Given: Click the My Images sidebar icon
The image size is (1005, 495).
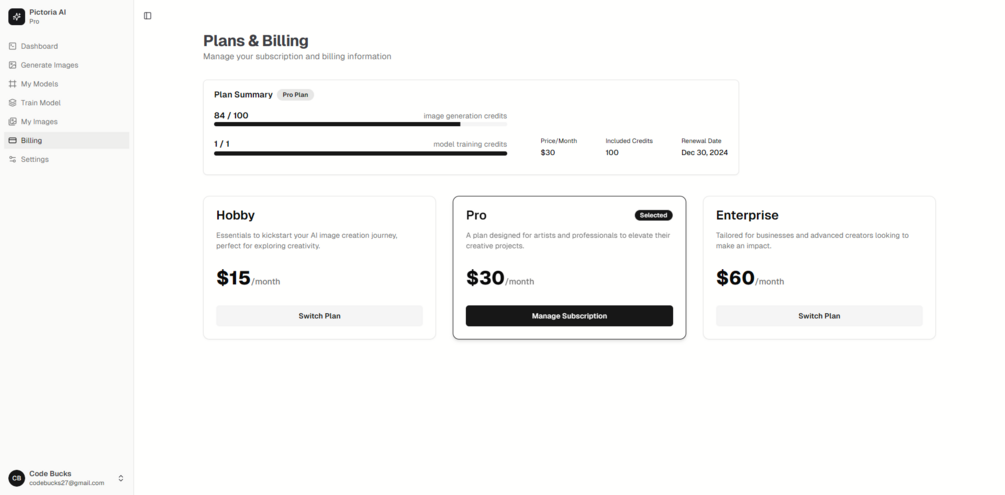Looking at the screenshot, I should point(13,122).
